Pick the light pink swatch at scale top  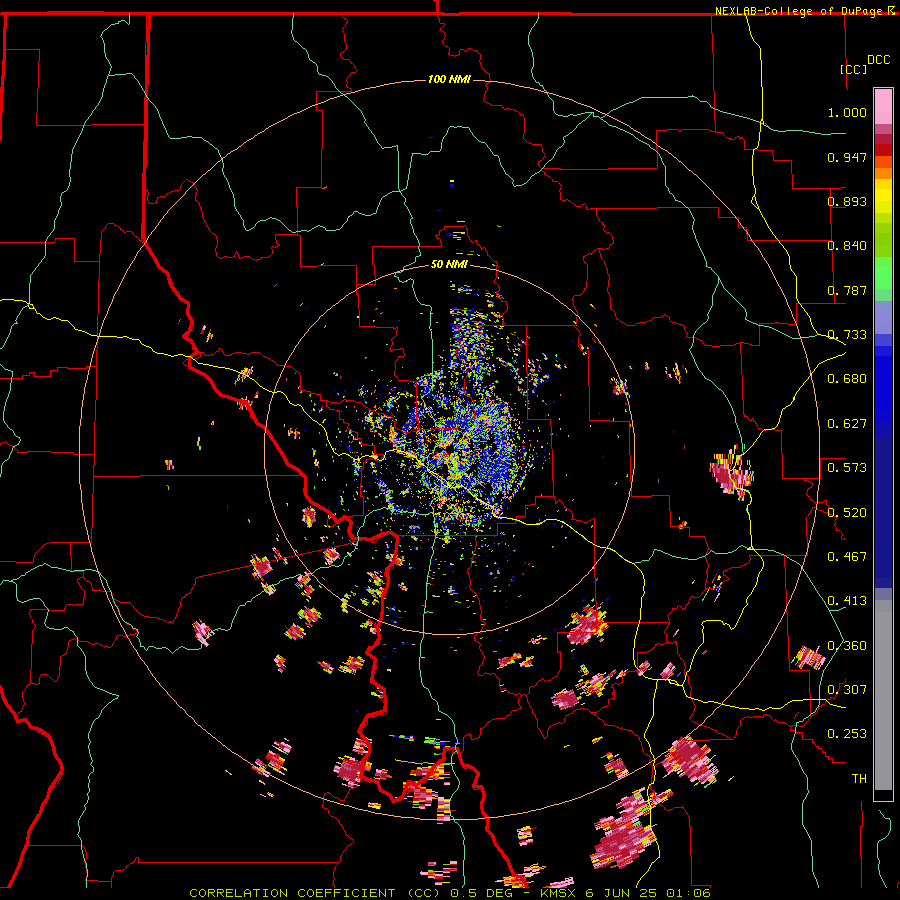[x=883, y=106]
